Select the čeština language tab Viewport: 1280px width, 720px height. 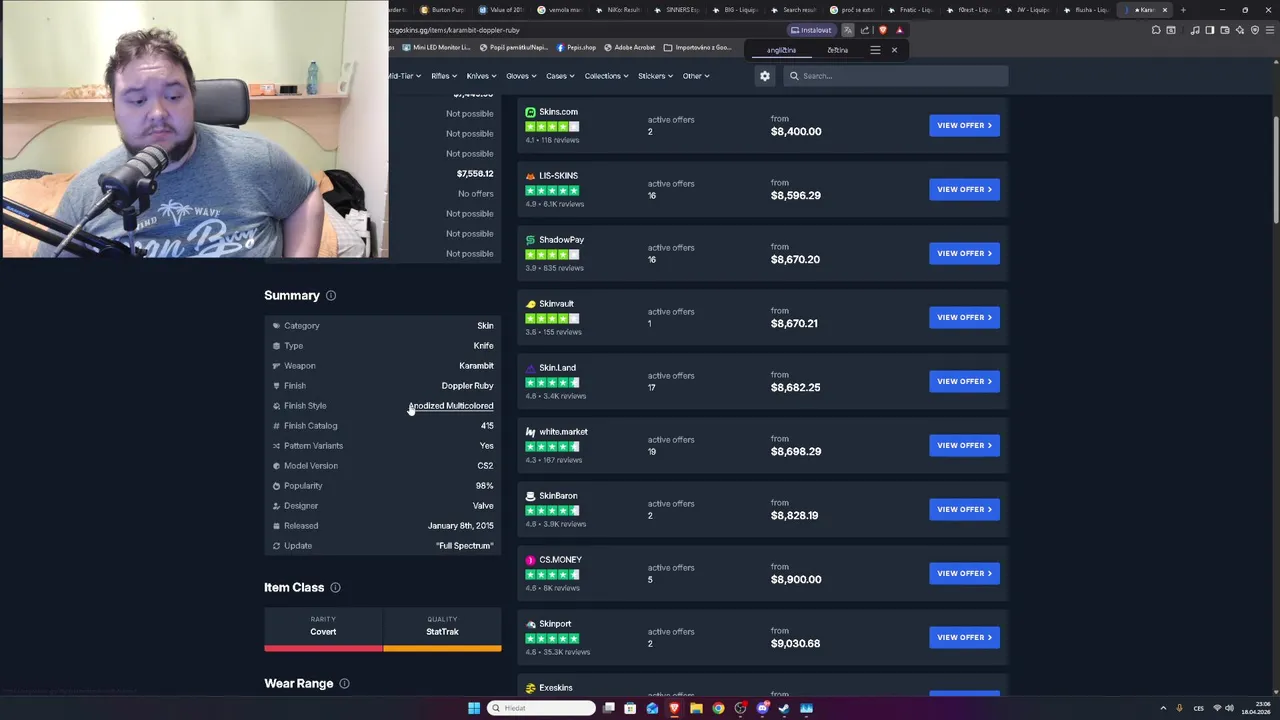[838, 50]
